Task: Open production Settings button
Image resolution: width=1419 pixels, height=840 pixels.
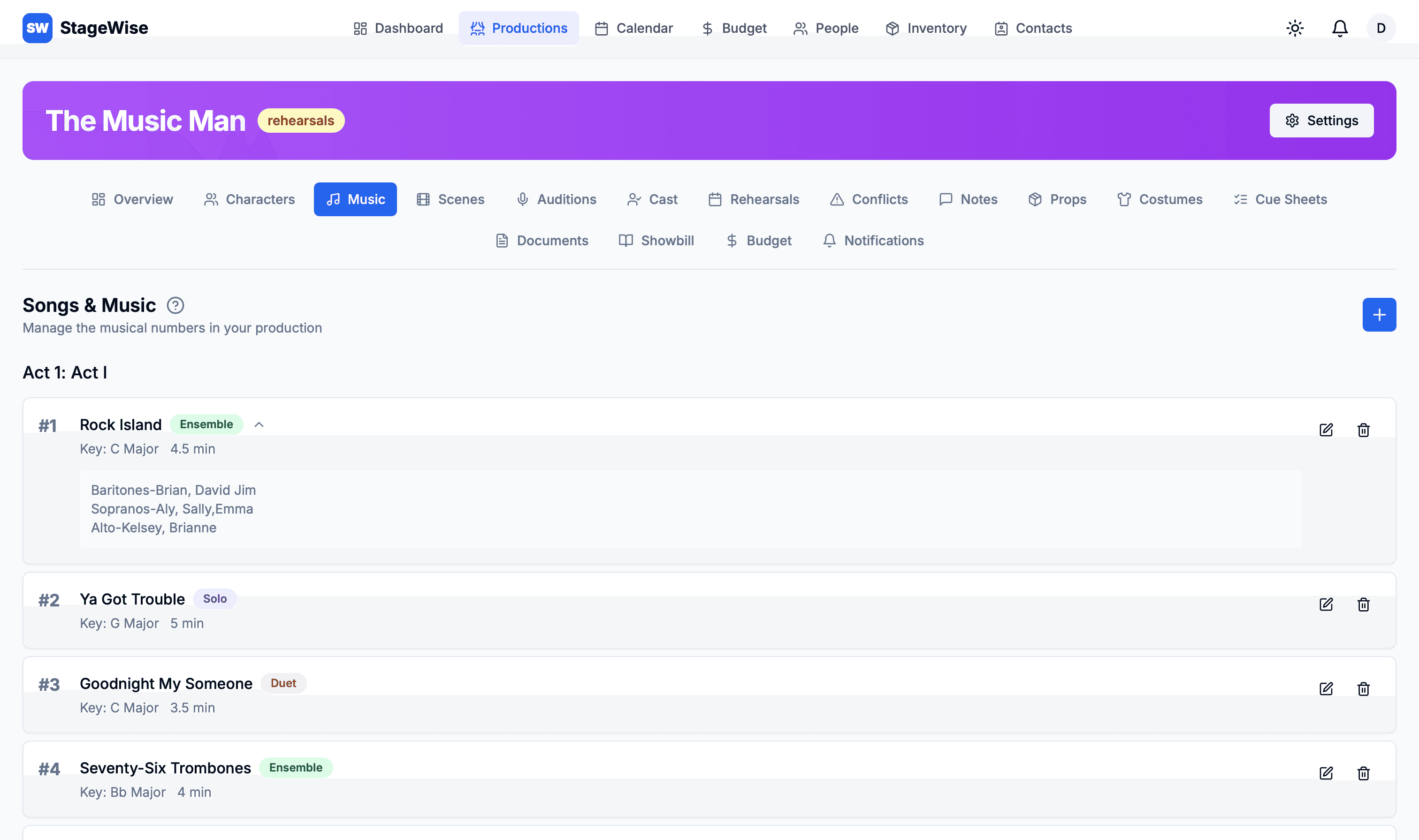Action: click(x=1321, y=121)
